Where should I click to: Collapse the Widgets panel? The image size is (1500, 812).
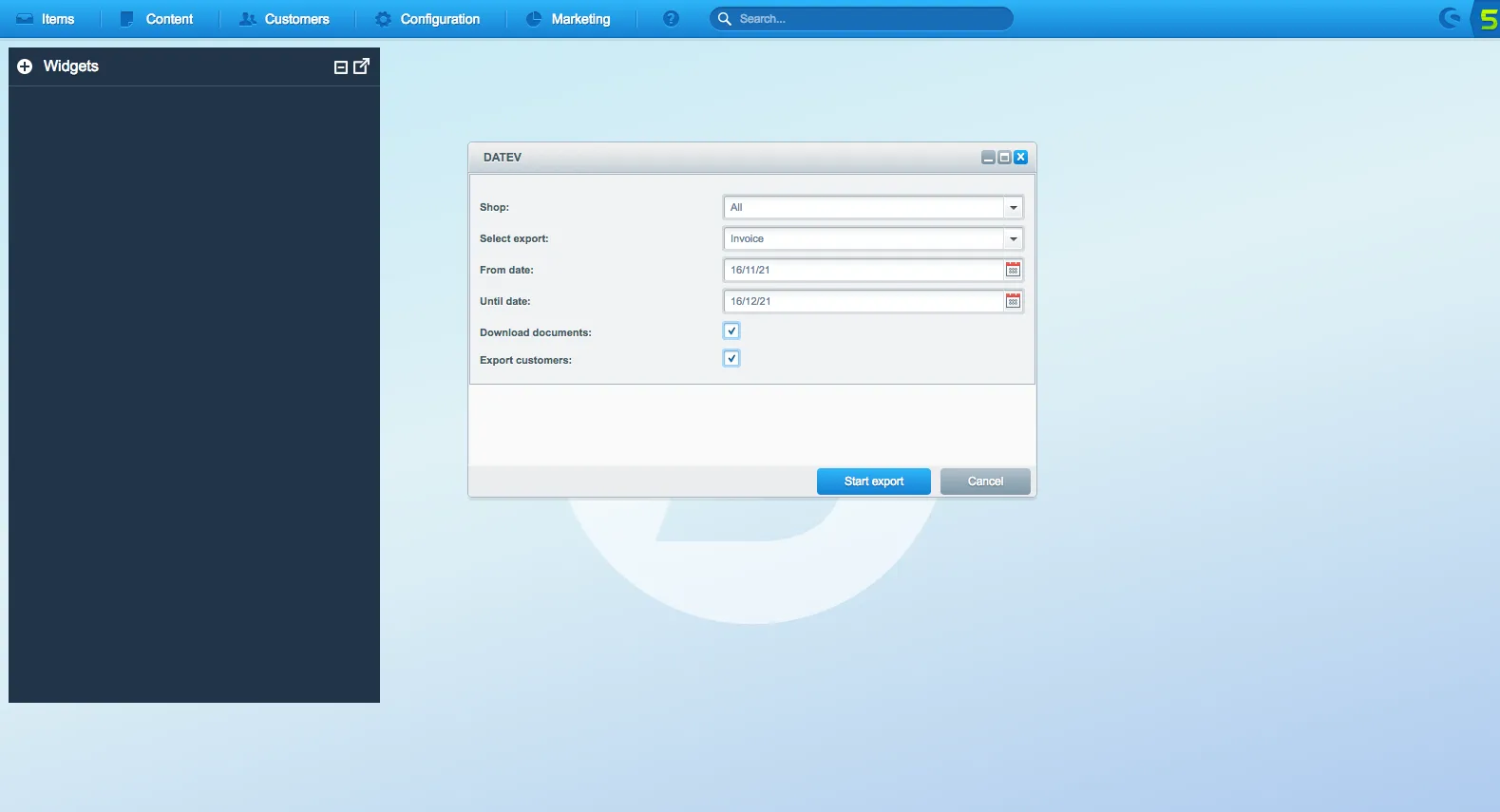(341, 67)
